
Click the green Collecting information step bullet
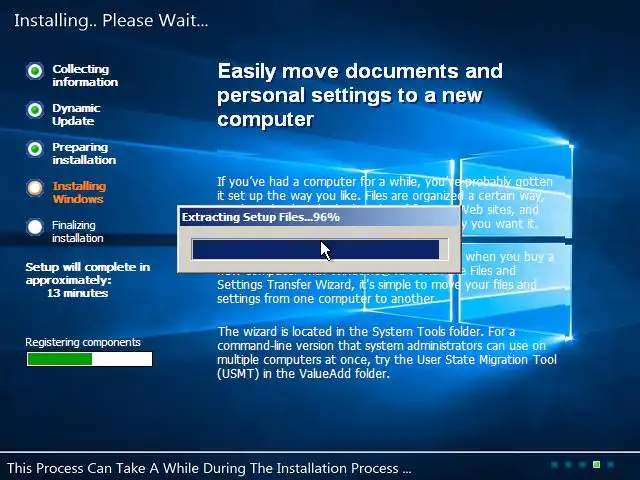click(35, 71)
